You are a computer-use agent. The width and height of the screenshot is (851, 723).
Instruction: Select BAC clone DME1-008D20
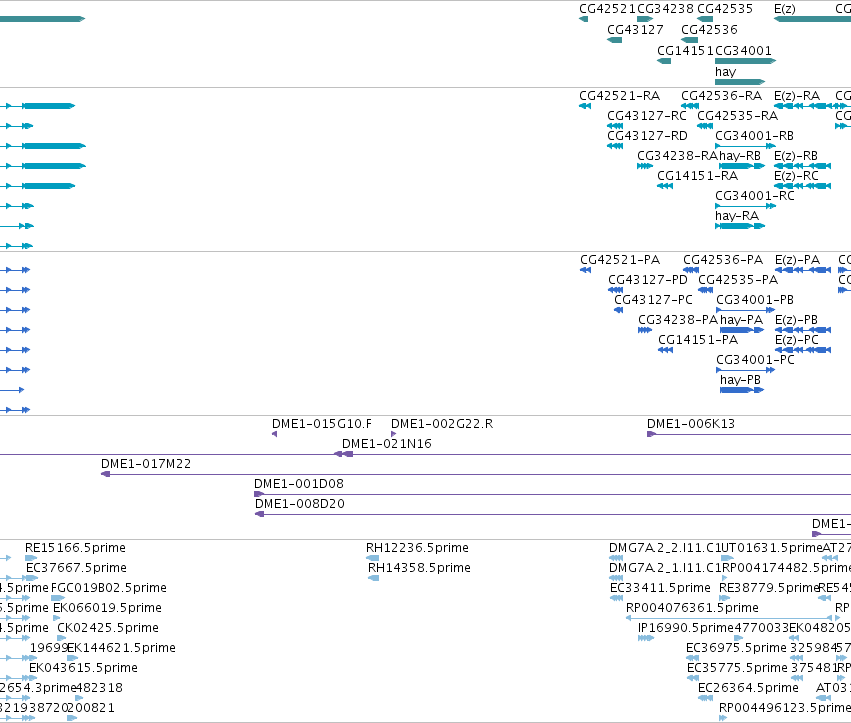pos(300,504)
